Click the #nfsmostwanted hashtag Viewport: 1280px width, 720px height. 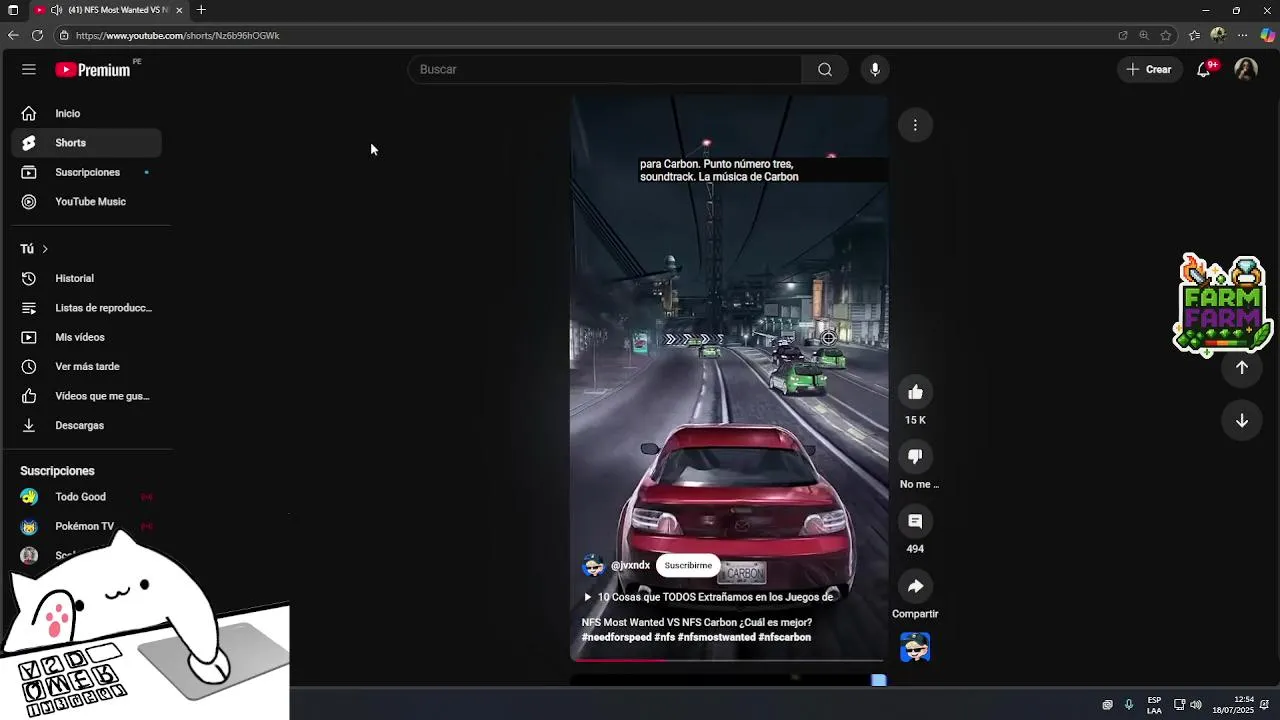716,637
